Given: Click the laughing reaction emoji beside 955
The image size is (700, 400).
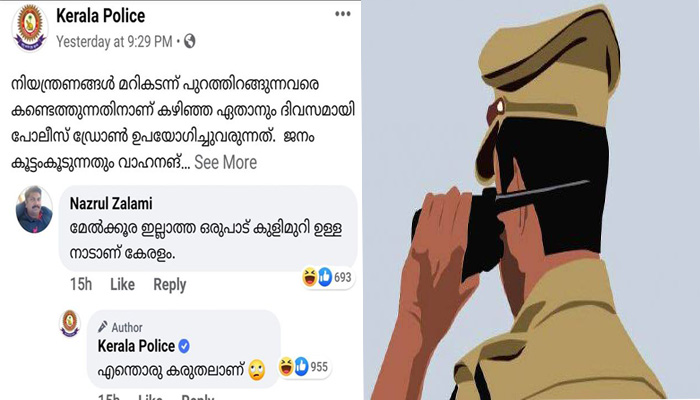Looking at the screenshot, I should point(286,366).
